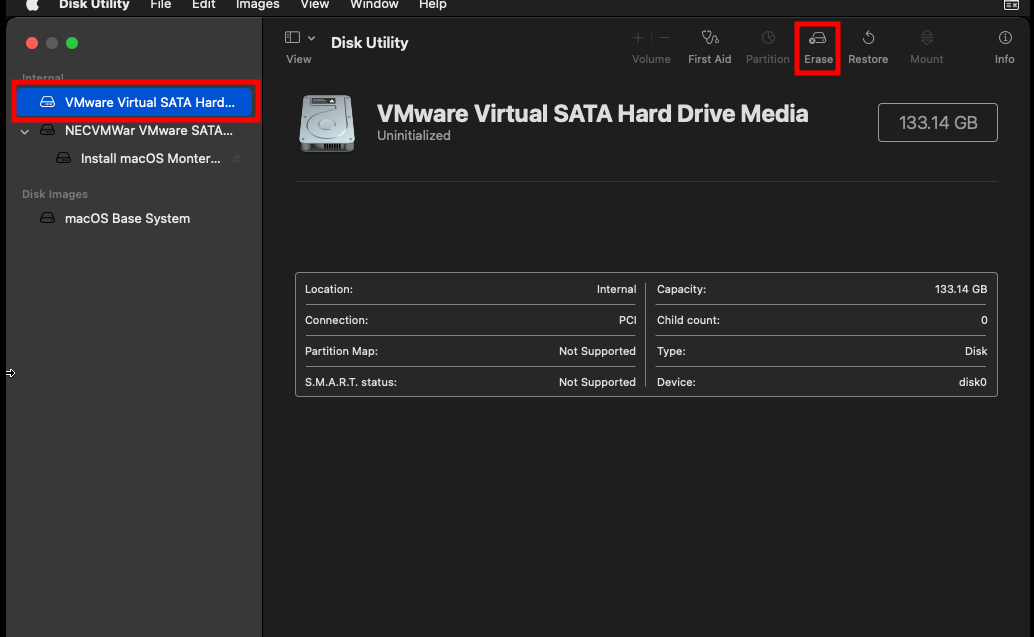Click the Capacity 133.14 GB table value
1034x637 pixels.
[x=961, y=289]
